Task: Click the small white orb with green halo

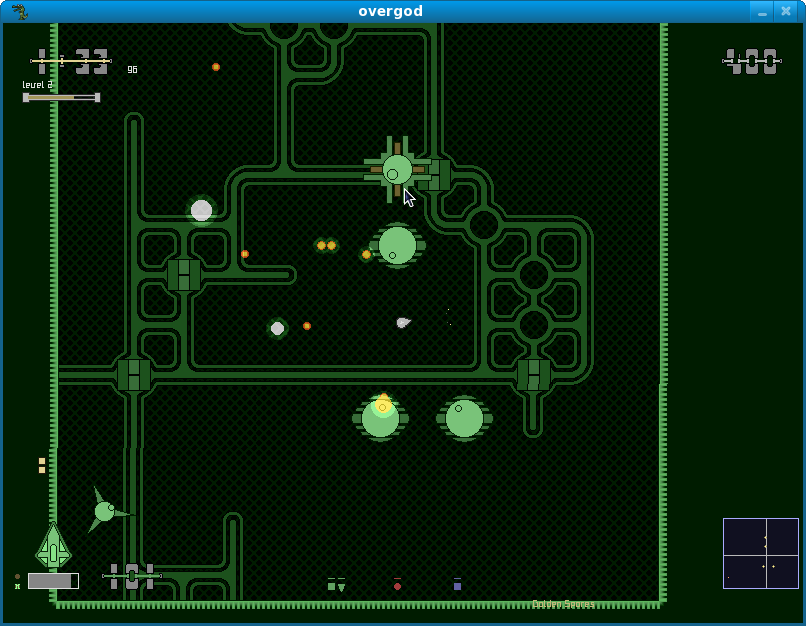Action: 278,328
